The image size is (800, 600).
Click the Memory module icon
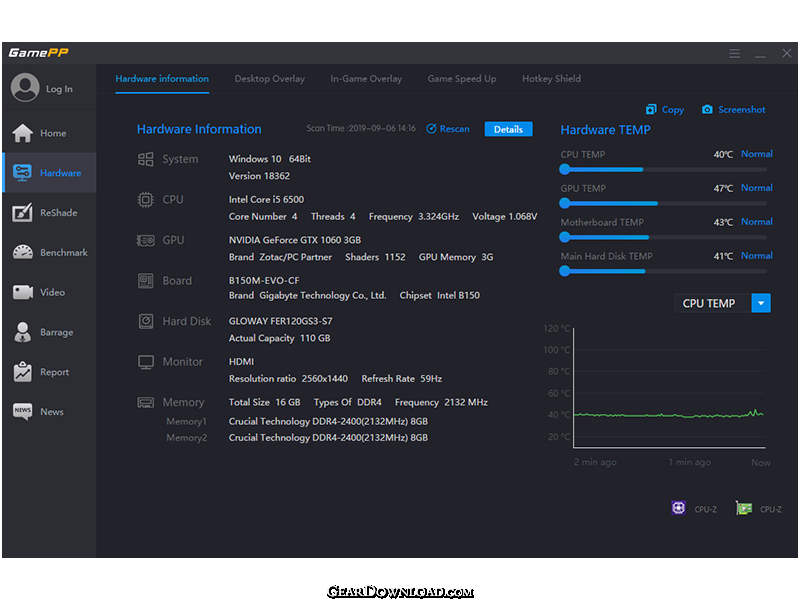click(145, 403)
